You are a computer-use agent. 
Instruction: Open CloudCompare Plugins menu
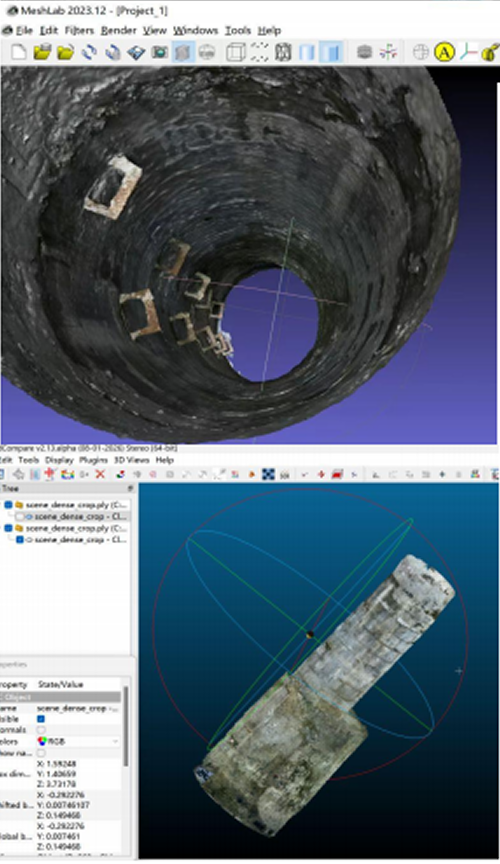94,460
